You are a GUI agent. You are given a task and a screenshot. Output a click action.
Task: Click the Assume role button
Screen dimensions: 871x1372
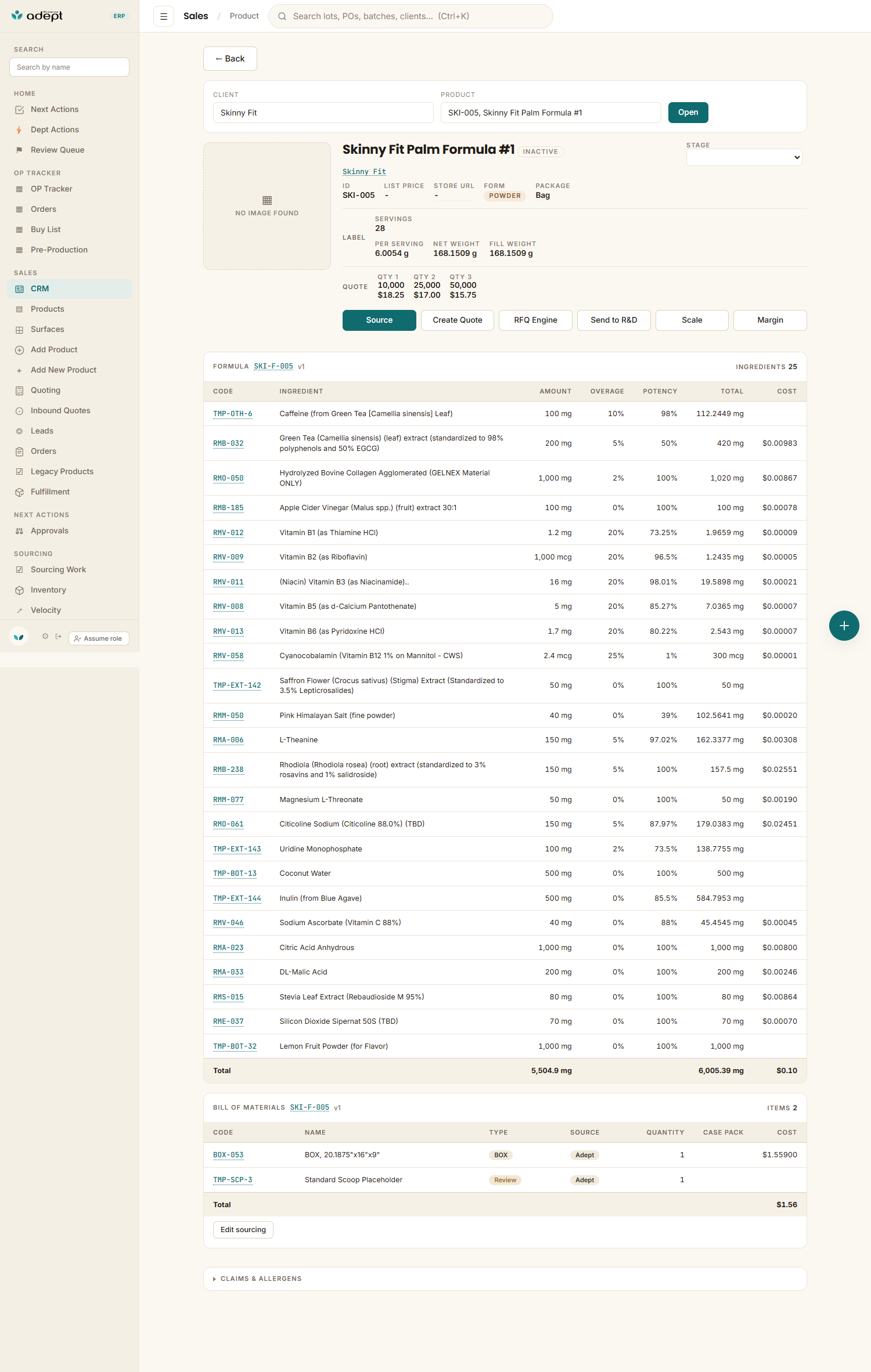click(x=99, y=638)
